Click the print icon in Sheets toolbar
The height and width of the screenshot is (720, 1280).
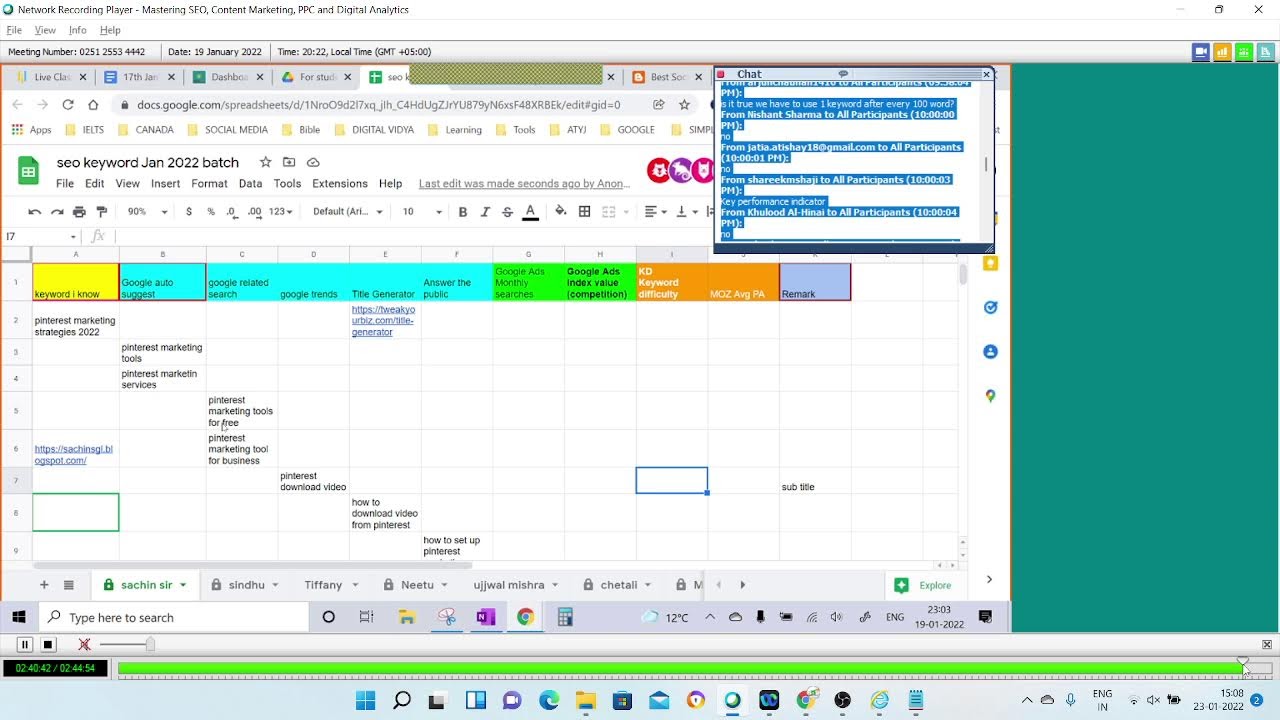tap(79, 212)
